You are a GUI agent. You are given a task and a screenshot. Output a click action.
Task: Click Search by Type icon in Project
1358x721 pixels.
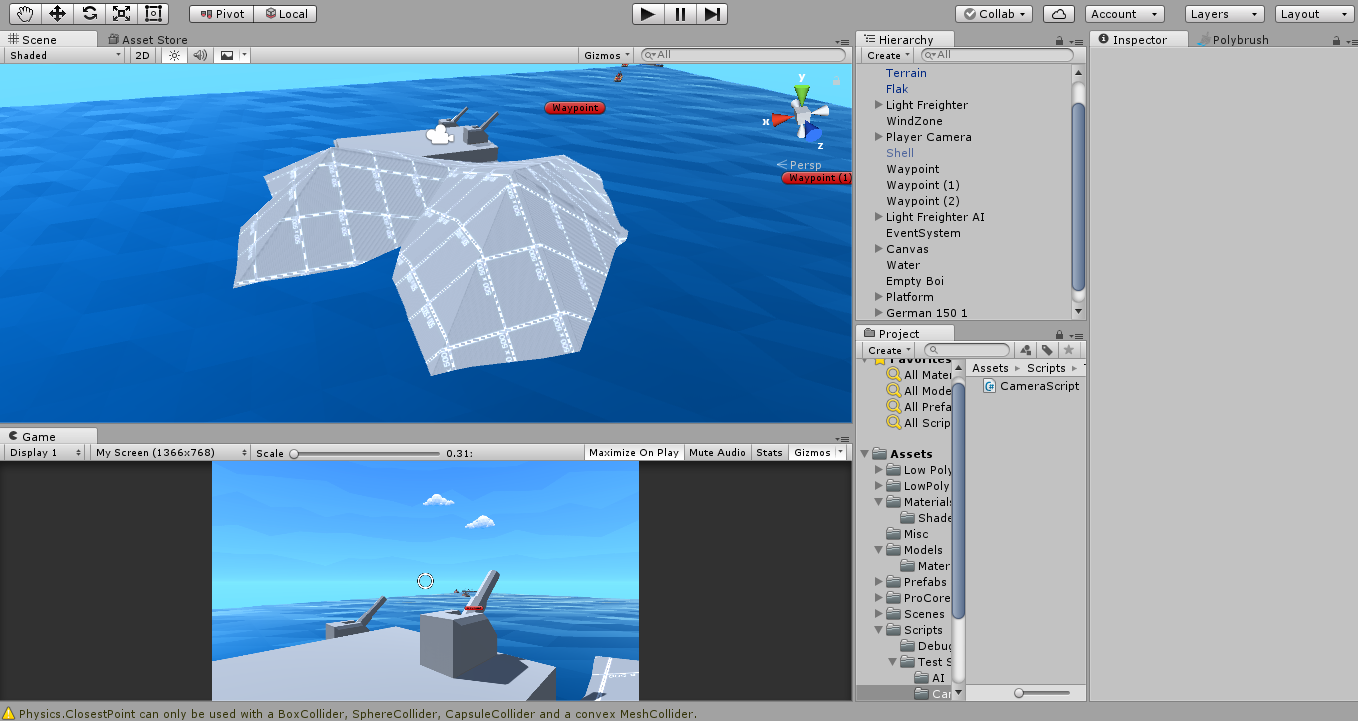click(1025, 350)
